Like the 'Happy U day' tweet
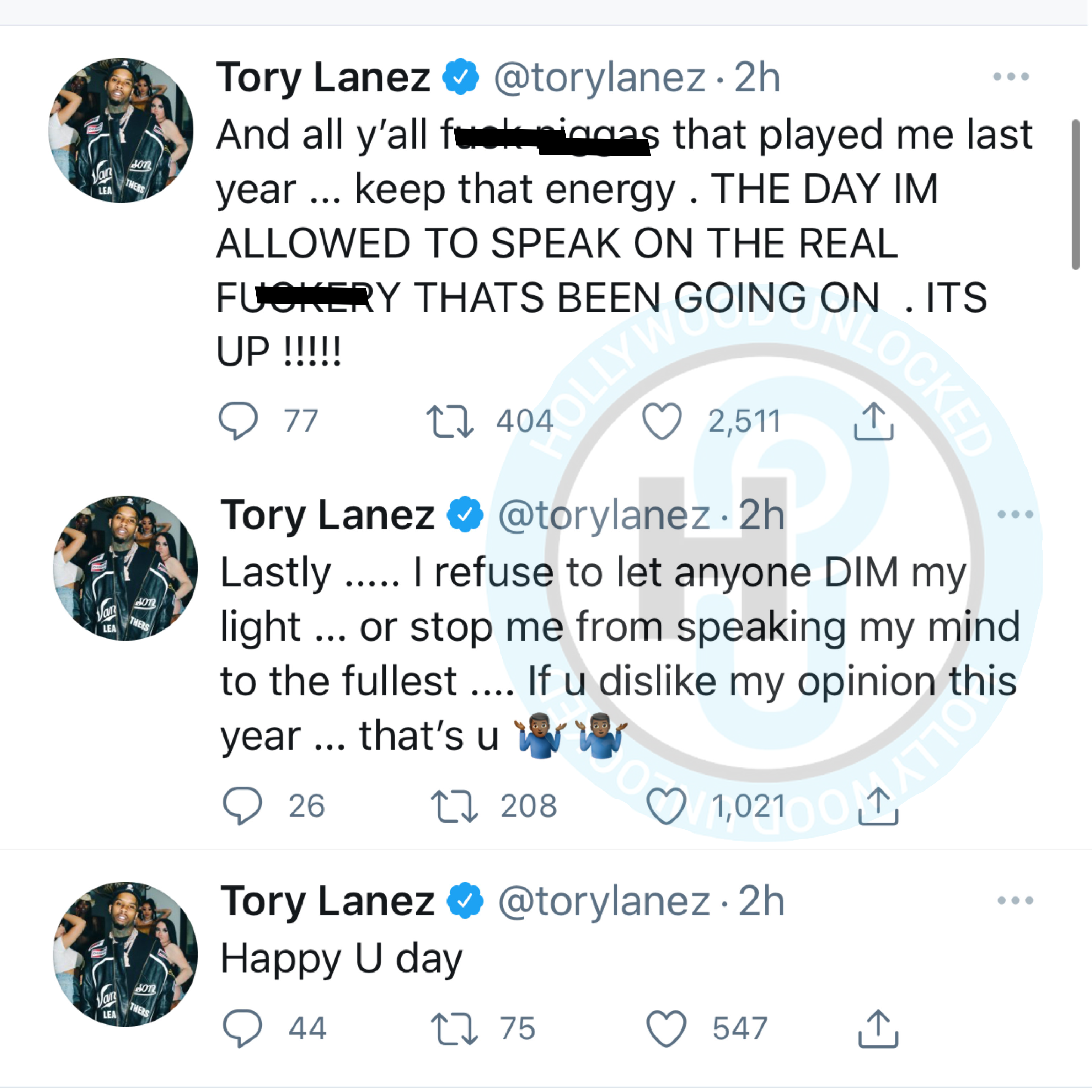The image size is (1092, 1092). [x=666, y=1029]
